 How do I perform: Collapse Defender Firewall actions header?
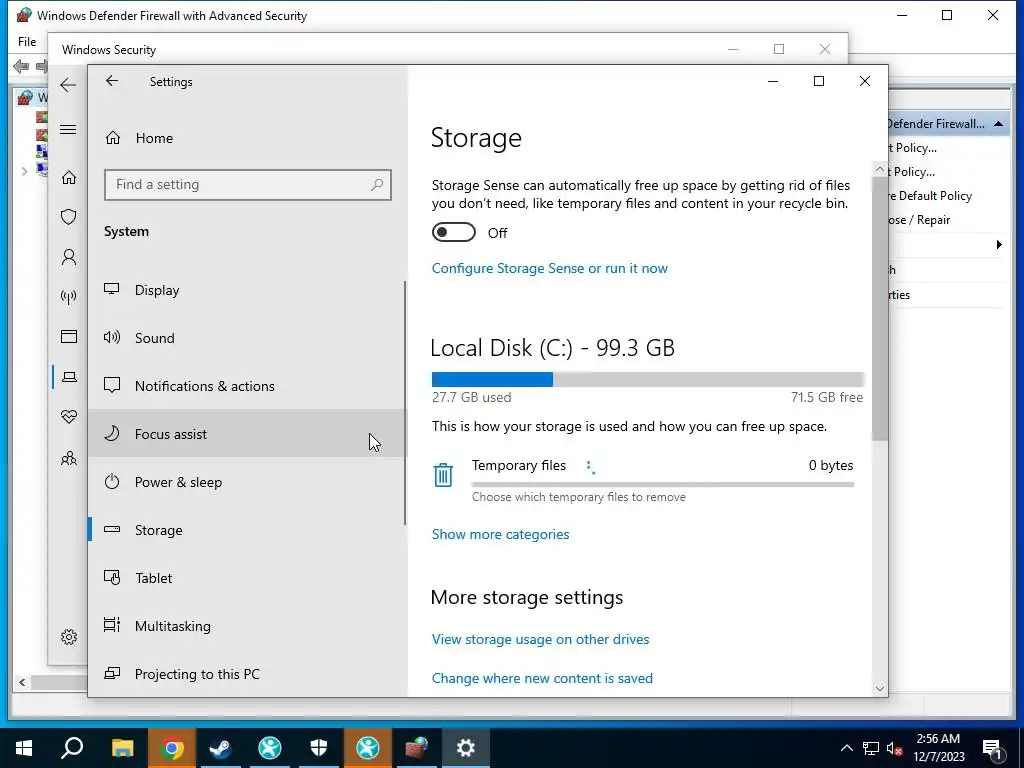tap(999, 123)
